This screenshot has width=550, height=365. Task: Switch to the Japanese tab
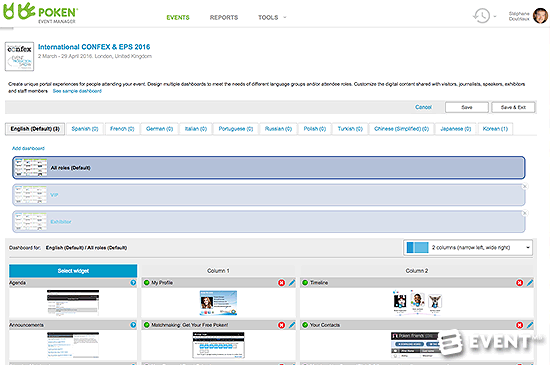pyautogui.click(x=455, y=129)
